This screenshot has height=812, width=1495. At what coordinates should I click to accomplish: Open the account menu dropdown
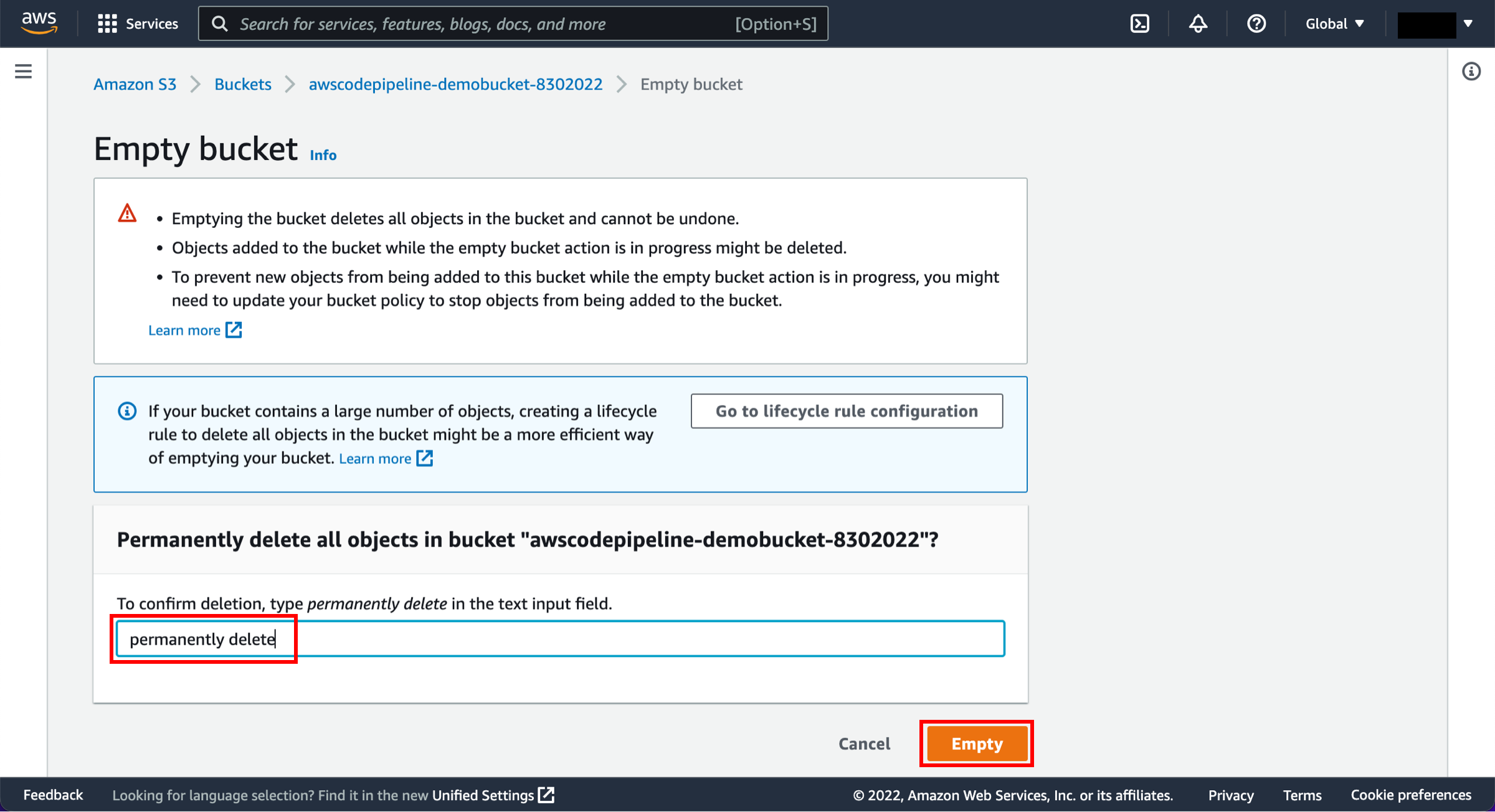tap(1435, 24)
